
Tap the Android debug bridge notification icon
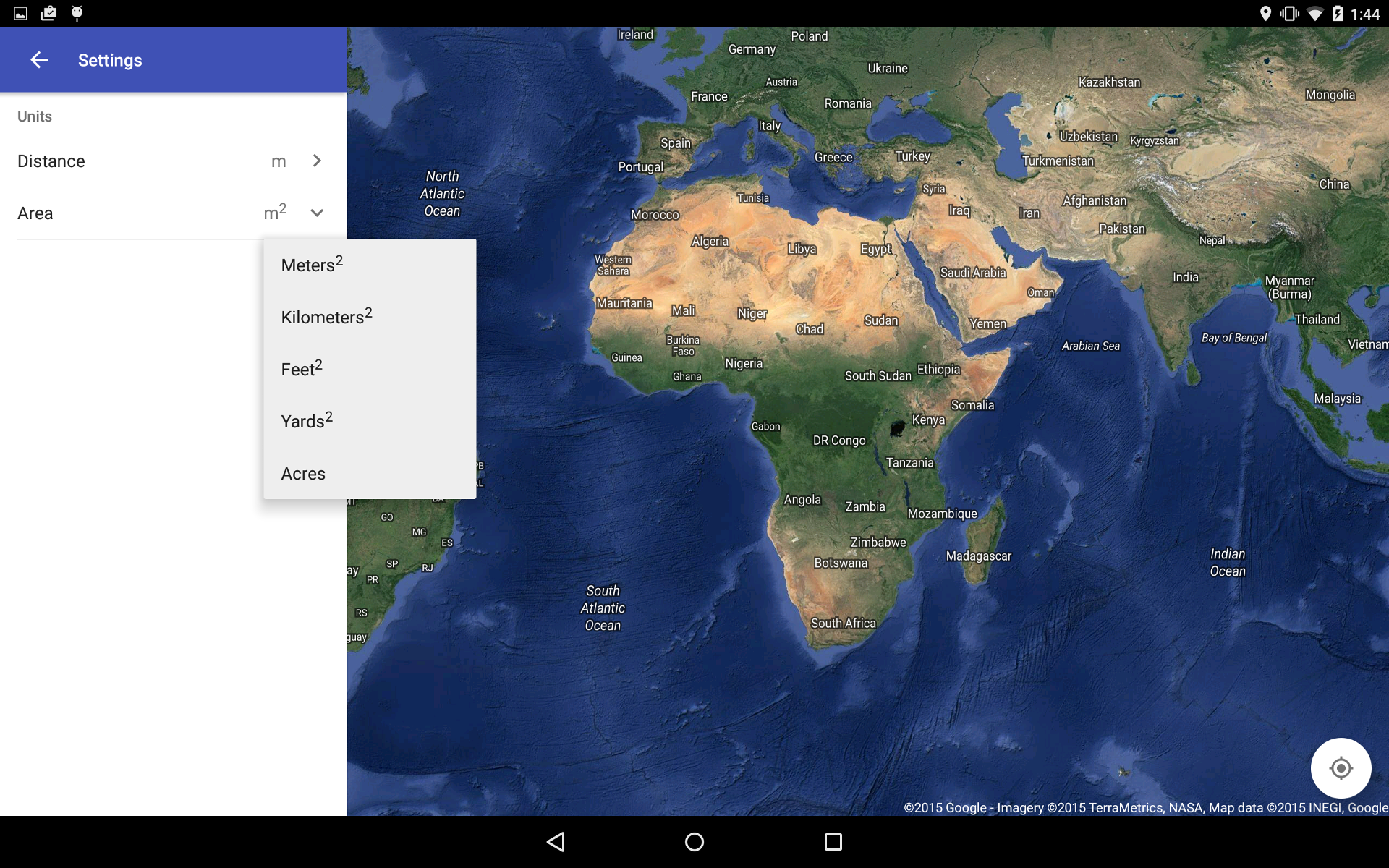point(75,12)
